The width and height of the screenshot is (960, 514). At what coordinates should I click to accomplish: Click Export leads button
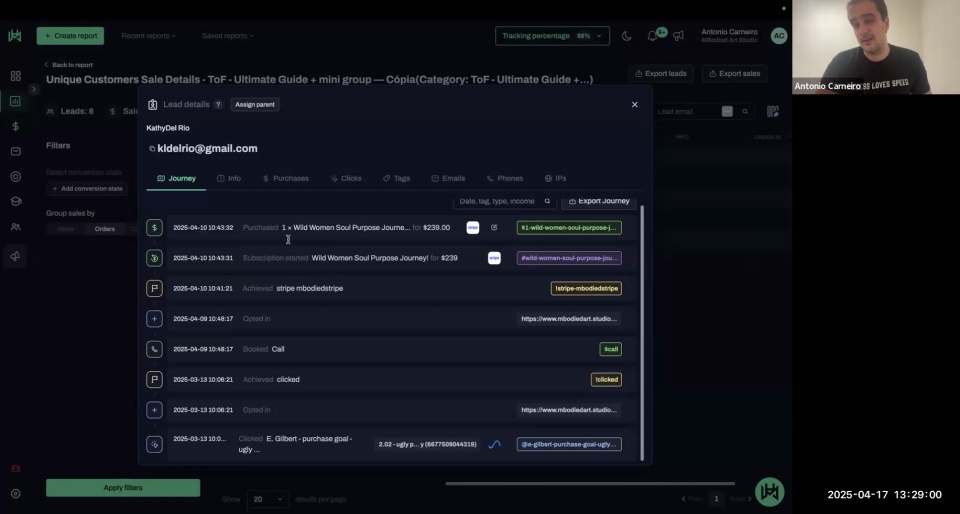[661, 73]
